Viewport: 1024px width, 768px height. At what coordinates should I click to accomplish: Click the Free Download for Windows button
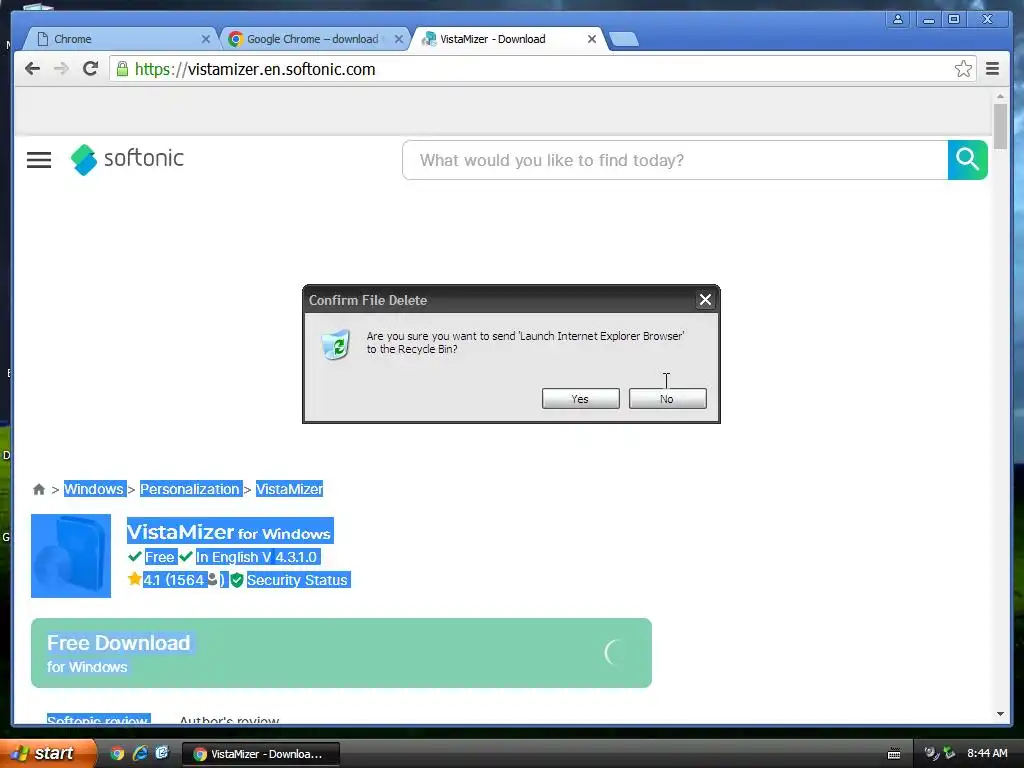tap(342, 653)
